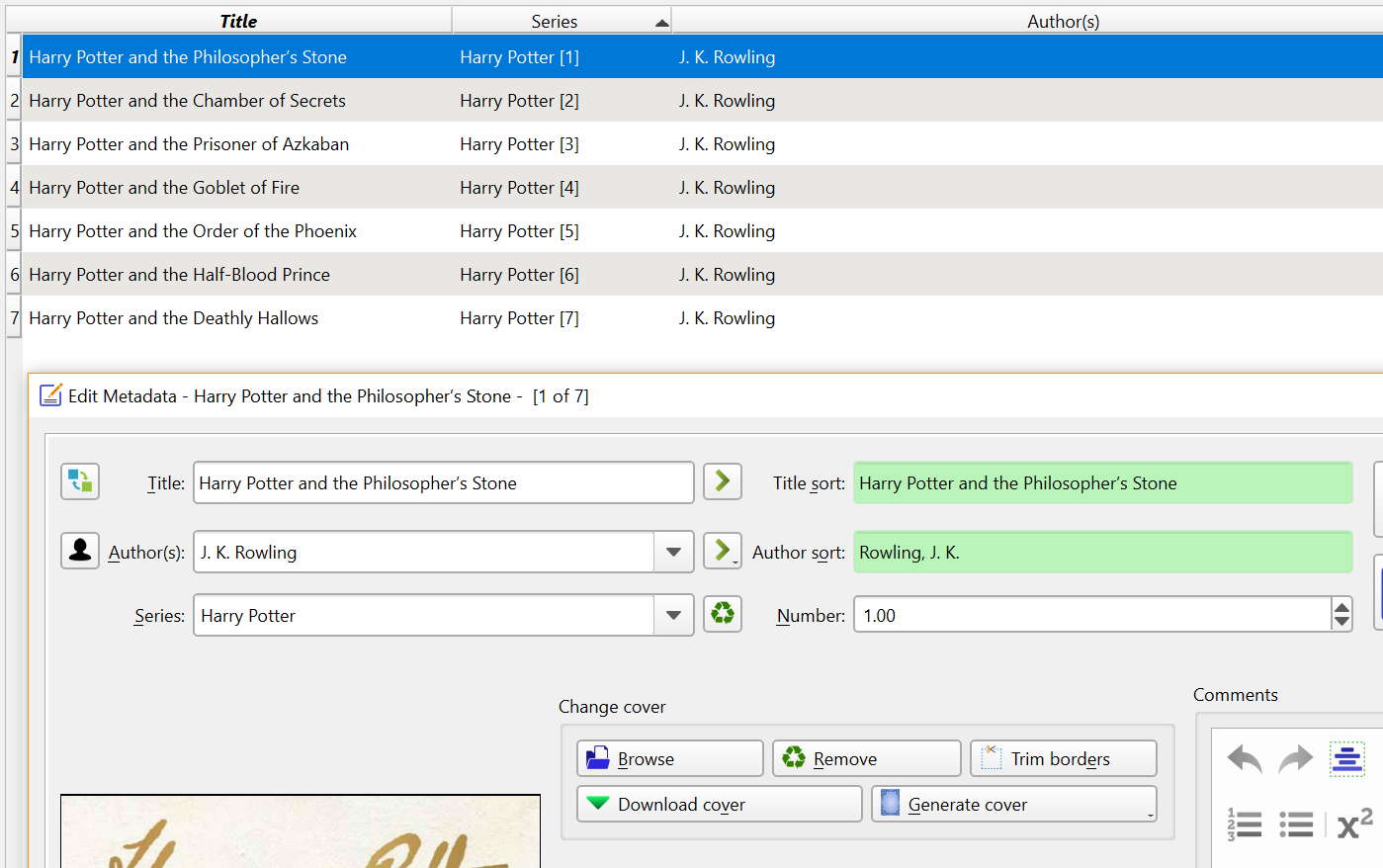Click the Download cover button
This screenshot has width=1383, height=868.
pos(720,804)
